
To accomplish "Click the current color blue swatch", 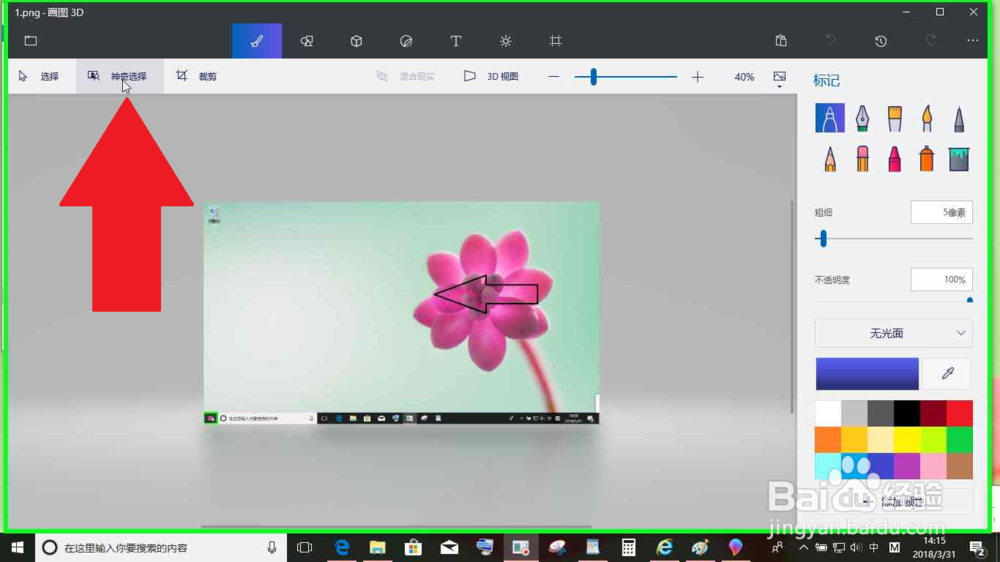I will click(x=867, y=374).
